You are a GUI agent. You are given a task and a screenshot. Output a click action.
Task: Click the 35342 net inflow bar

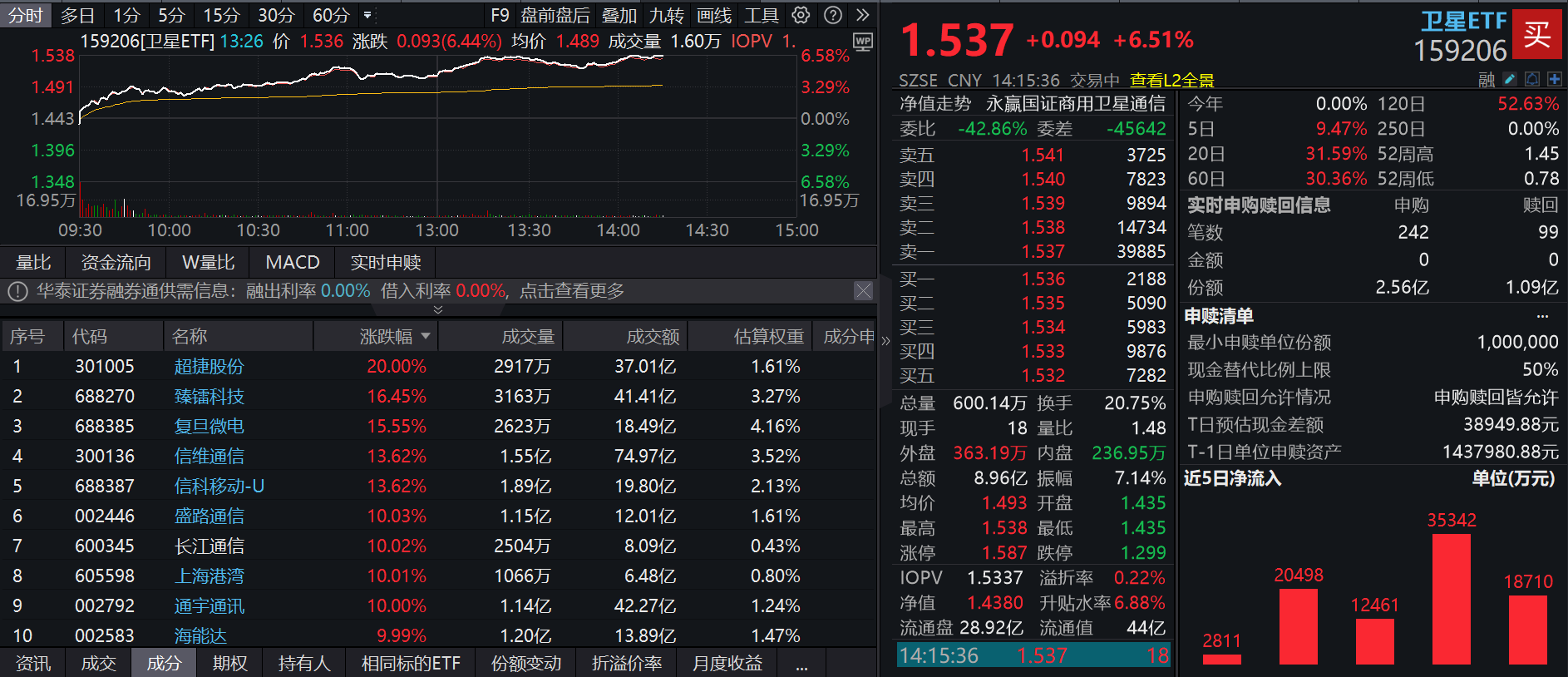point(1452,597)
